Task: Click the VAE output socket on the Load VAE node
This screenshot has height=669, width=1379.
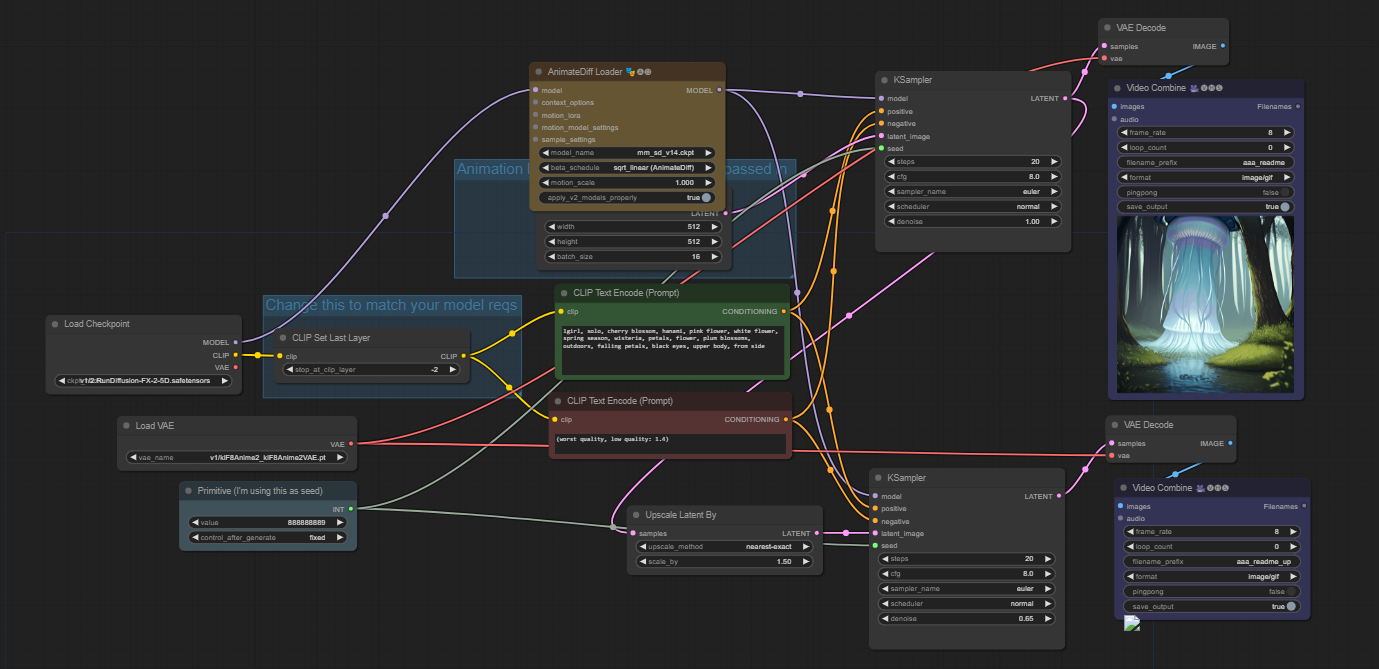Action: 352,445
